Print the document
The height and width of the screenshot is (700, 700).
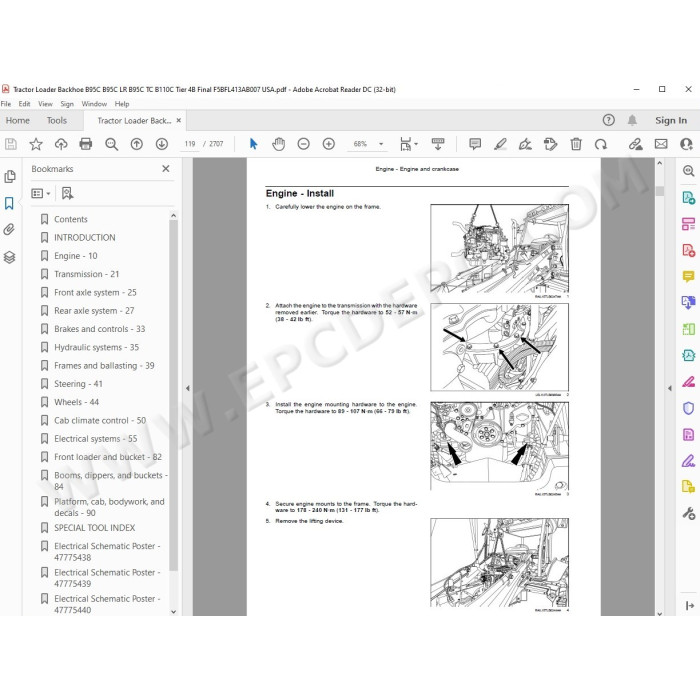(86, 144)
